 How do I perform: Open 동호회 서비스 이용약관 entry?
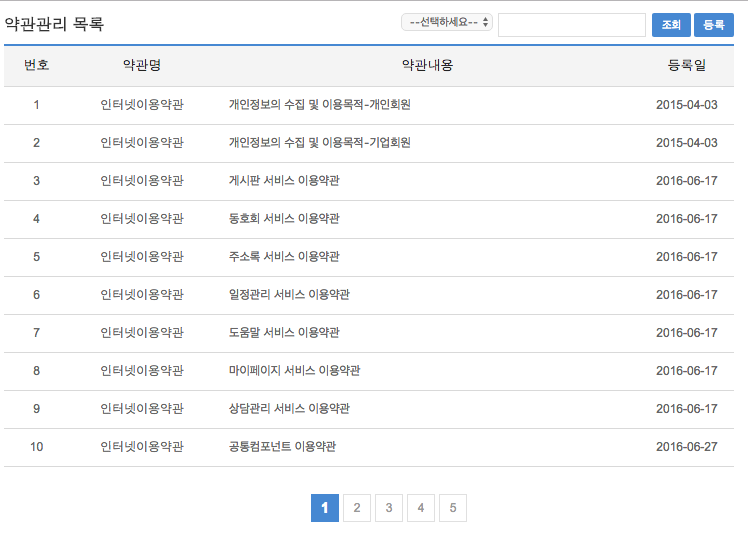tap(284, 219)
